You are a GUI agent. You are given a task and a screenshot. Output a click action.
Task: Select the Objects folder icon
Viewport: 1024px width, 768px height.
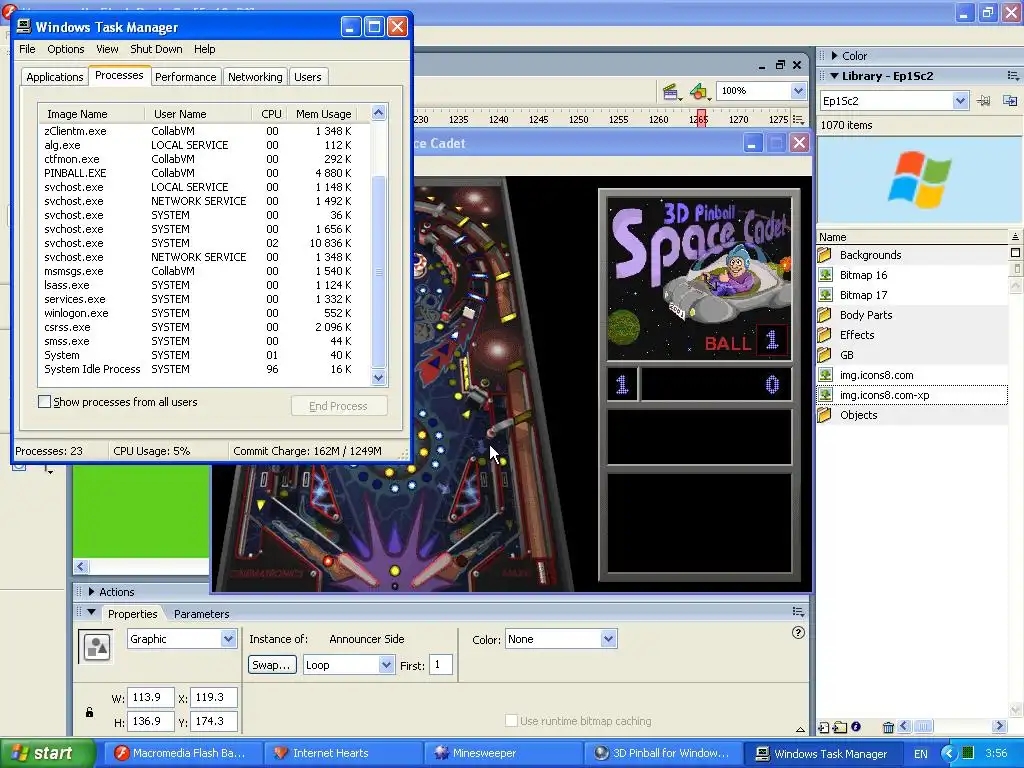click(x=825, y=415)
